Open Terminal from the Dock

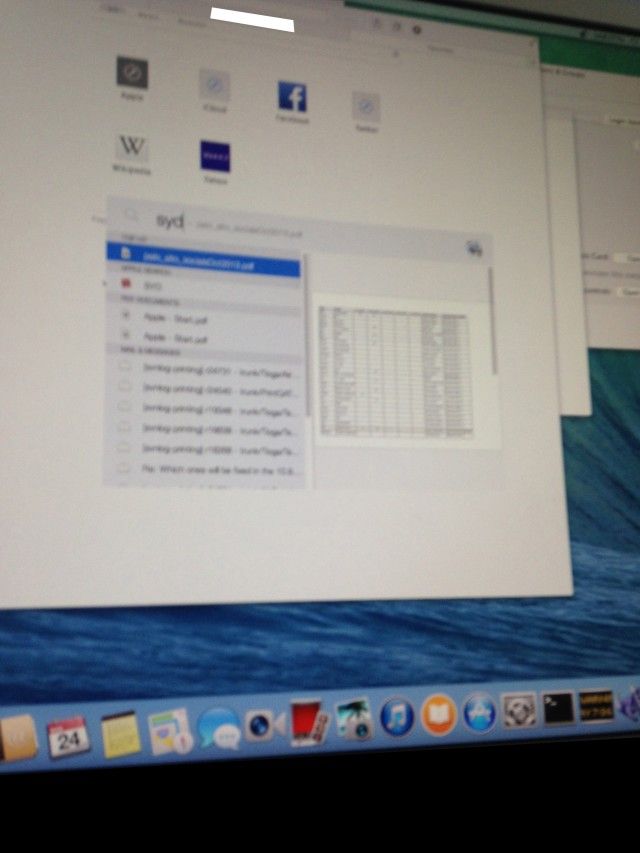pos(558,709)
